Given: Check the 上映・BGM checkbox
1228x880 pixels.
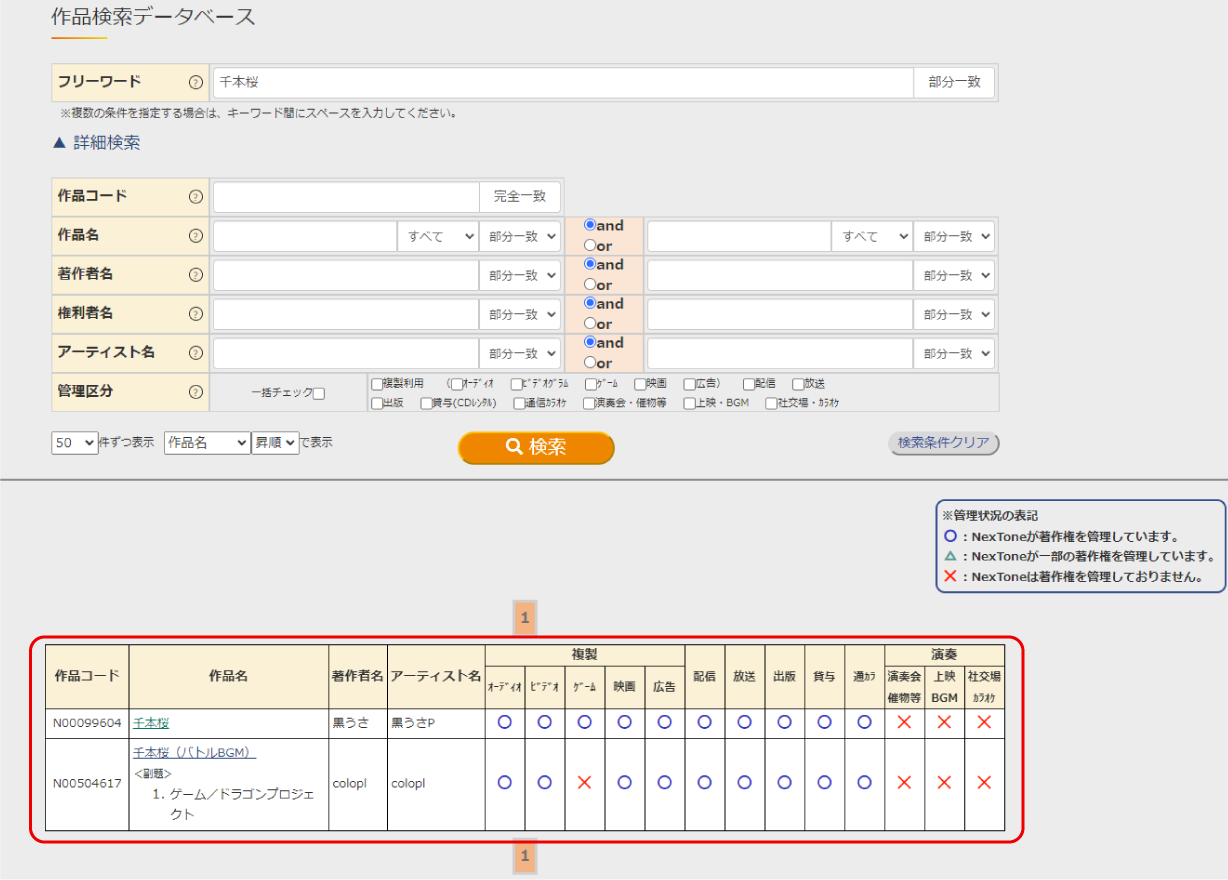Looking at the screenshot, I should pos(690,403).
